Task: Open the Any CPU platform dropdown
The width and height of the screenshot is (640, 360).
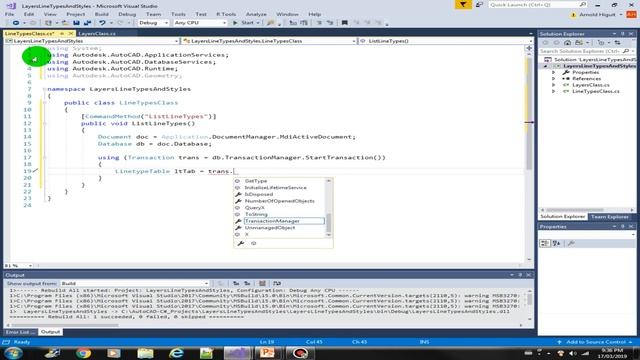Action: (200, 23)
